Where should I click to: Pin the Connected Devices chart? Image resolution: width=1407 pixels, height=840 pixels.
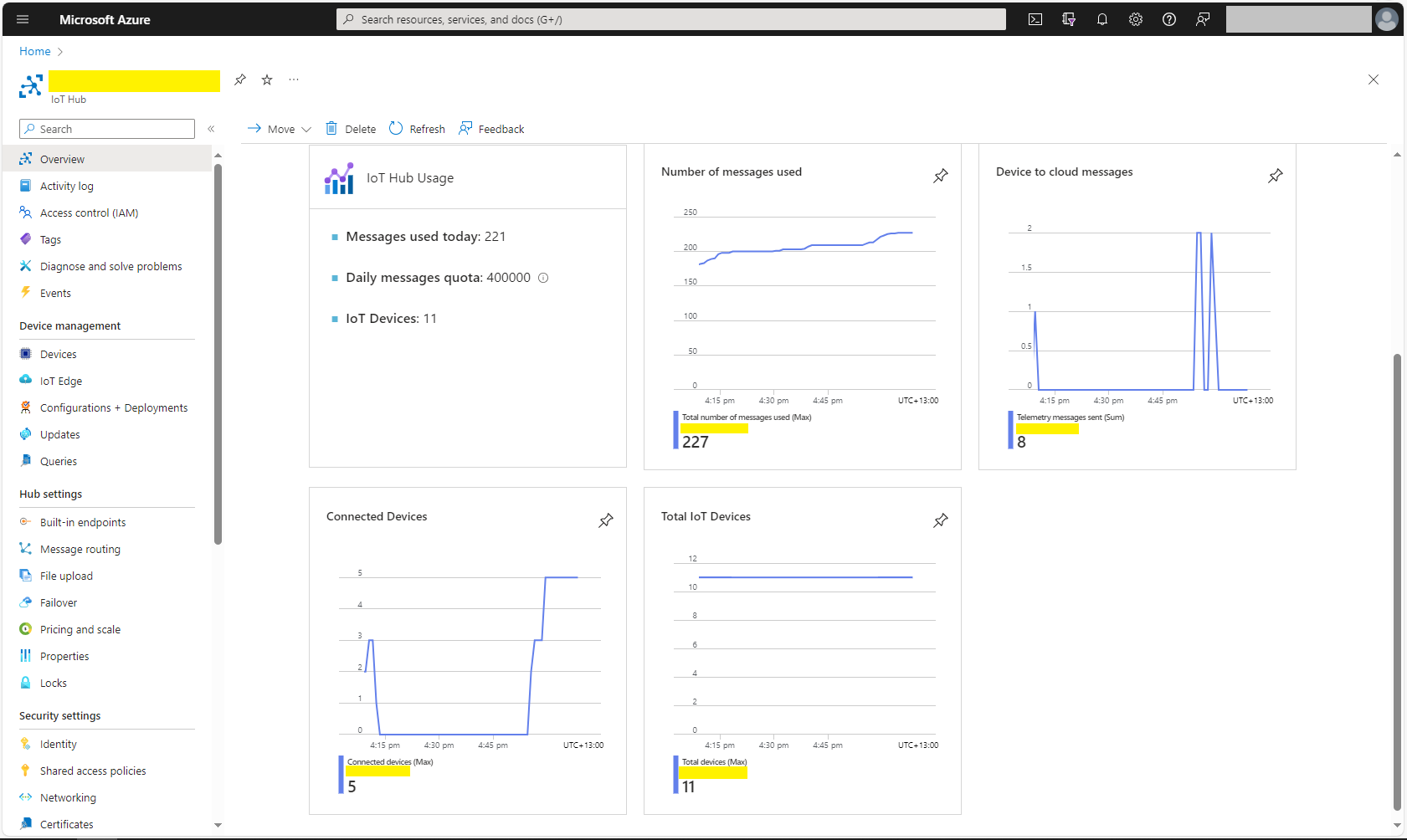[x=606, y=520]
